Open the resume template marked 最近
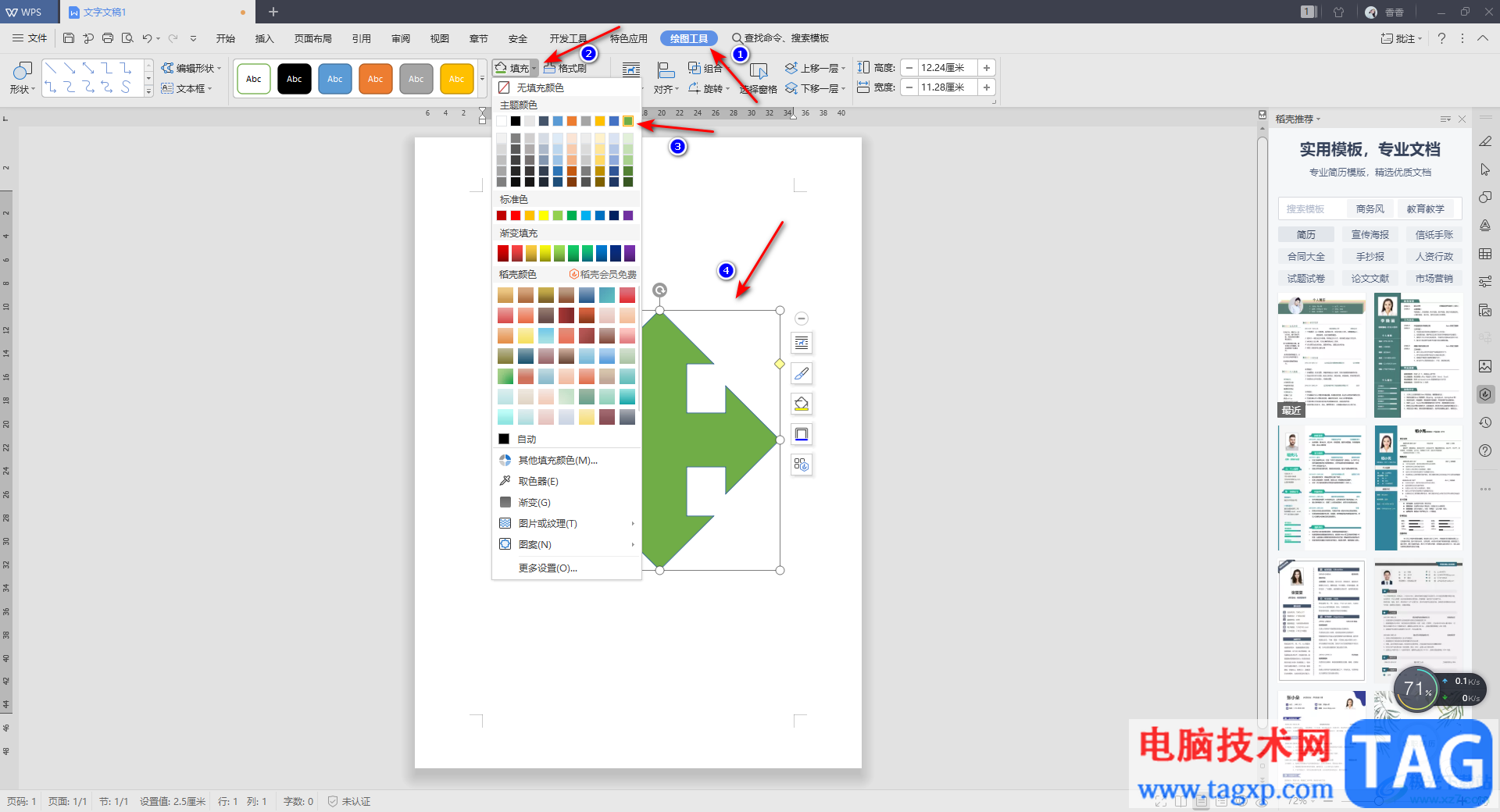 (1322, 355)
